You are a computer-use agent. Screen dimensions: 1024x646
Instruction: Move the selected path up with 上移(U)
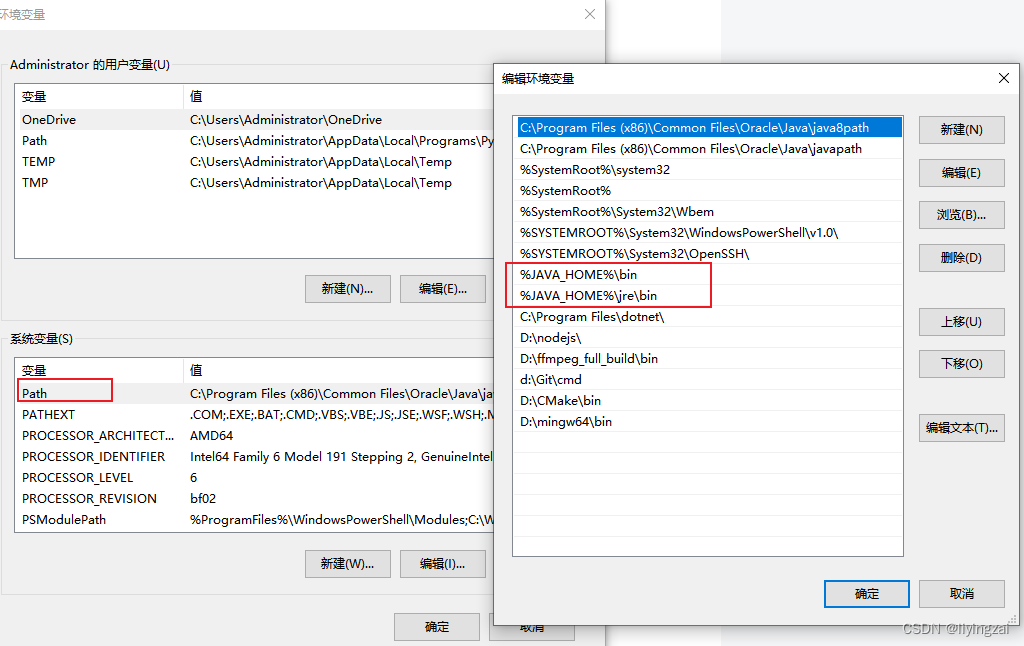click(x=960, y=321)
